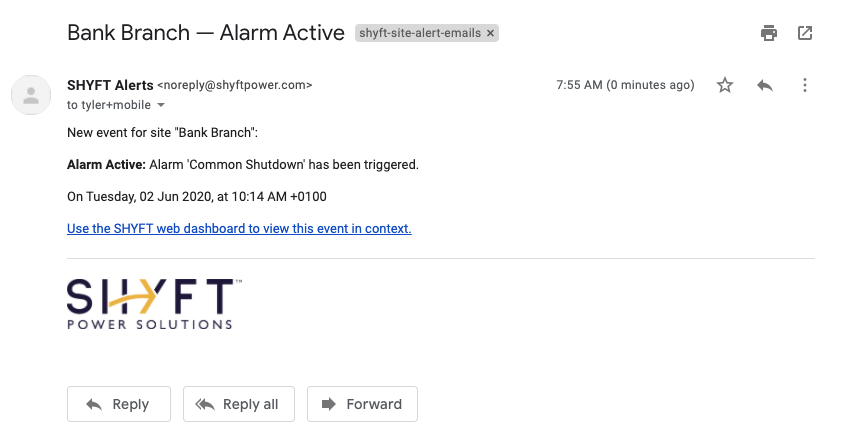Forward this alarm email
Screen dimensions: 844x435
coord(362,404)
